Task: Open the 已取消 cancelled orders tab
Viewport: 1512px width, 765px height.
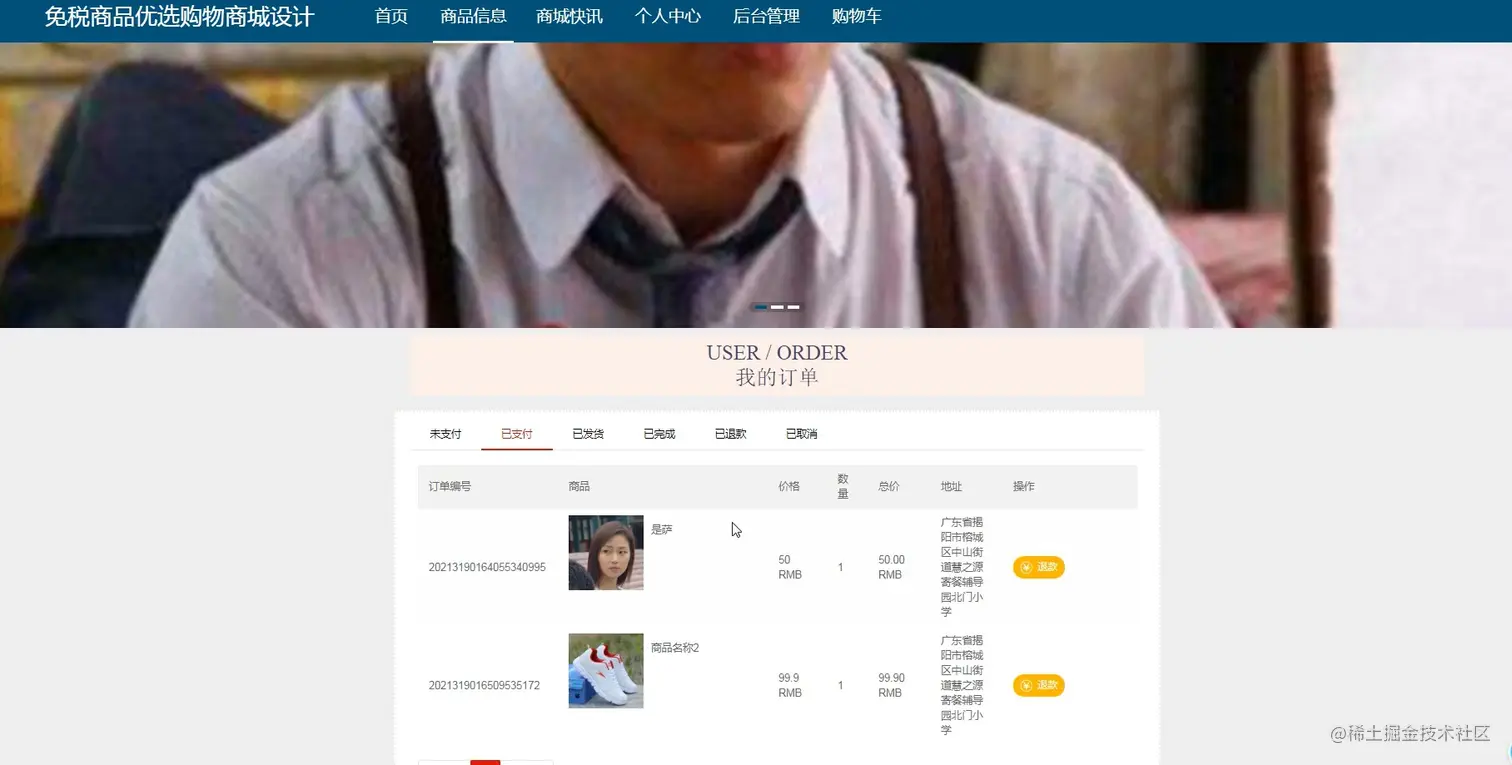Action: click(x=801, y=434)
